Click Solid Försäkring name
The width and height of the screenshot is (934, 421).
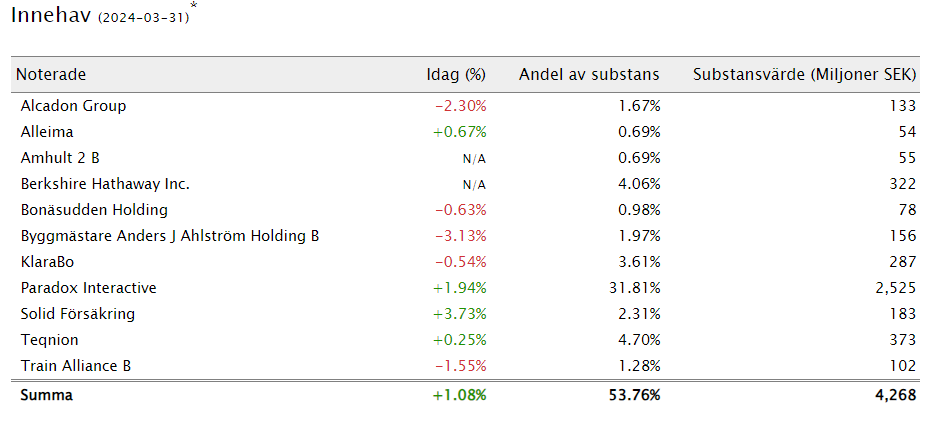click(x=77, y=314)
